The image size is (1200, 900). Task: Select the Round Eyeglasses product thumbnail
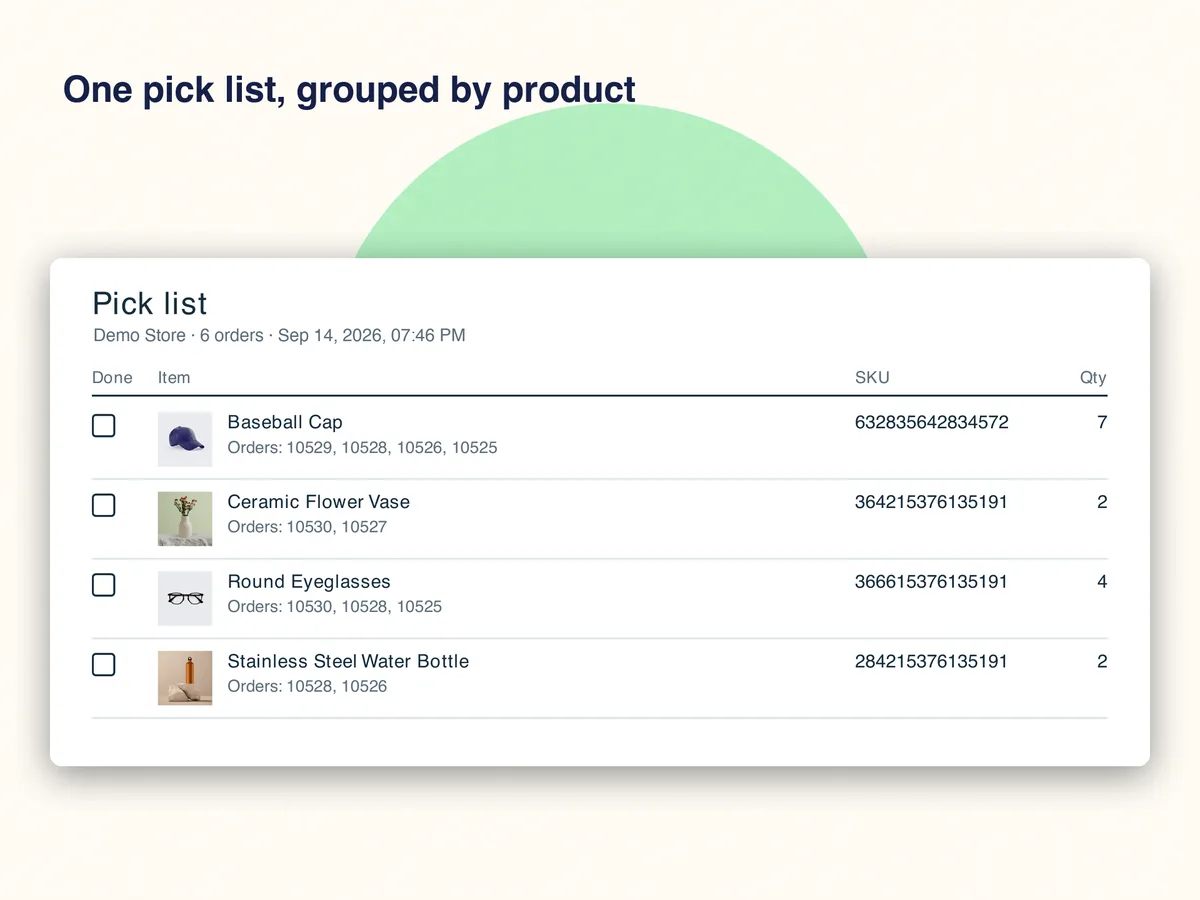[x=185, y=598]
